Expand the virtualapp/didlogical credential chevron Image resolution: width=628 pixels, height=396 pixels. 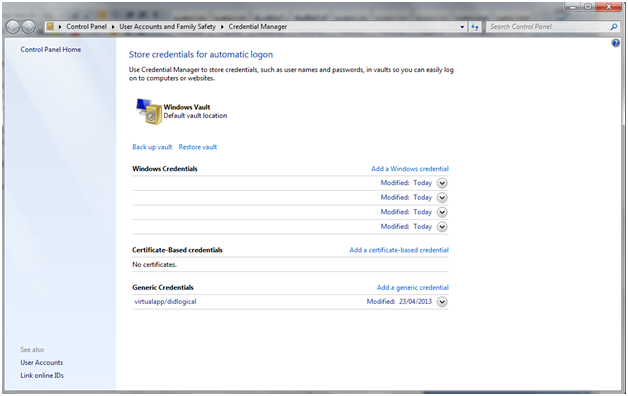[442, 302]
